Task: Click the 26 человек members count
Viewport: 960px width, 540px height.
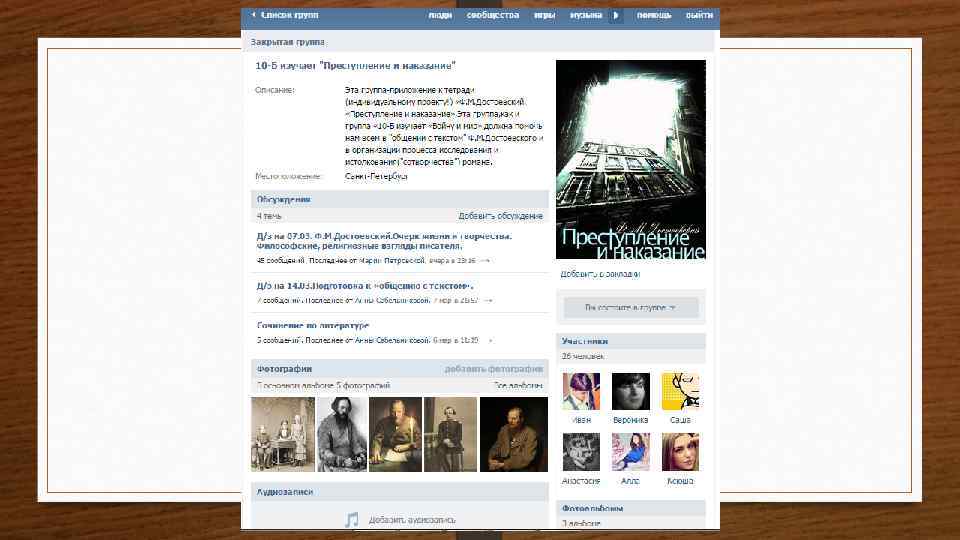Action: pyautogui.click(x=583, y=356)
